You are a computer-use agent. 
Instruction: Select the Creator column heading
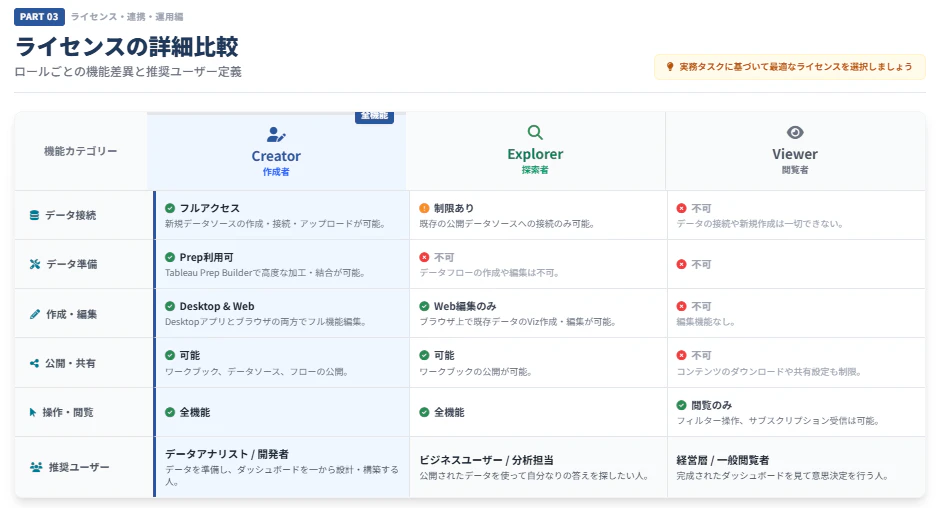pos(276,156)
